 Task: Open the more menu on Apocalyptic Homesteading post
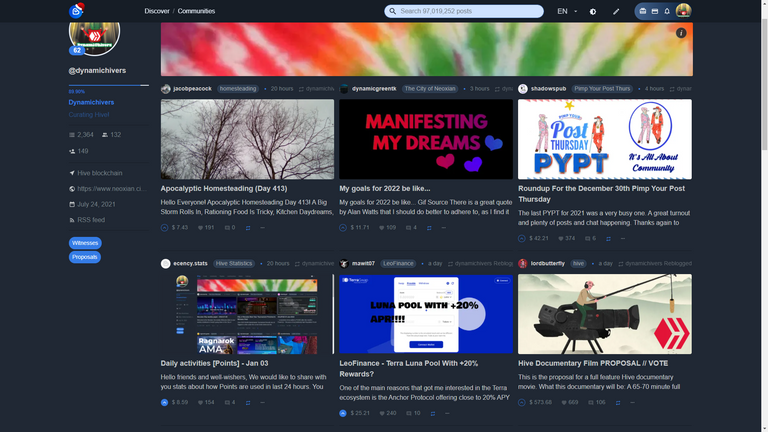(x=263, y=228)
